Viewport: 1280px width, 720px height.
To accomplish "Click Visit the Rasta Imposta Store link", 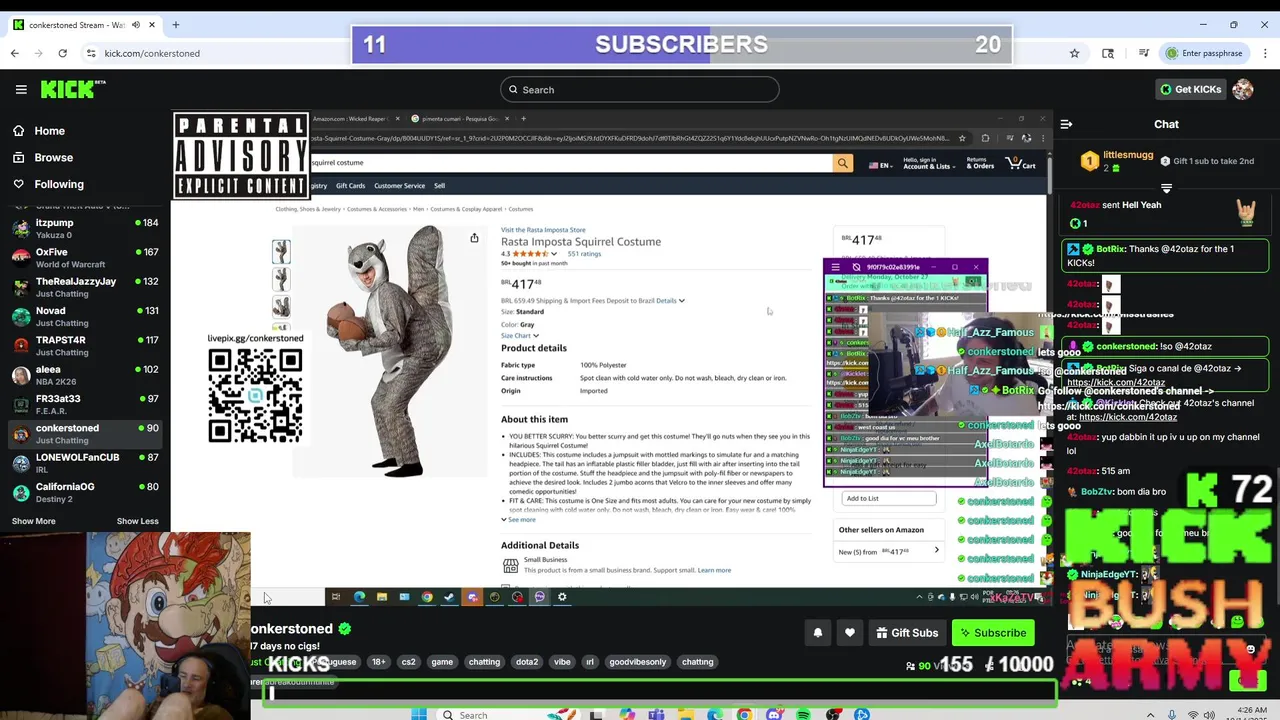I will (543, 230).
